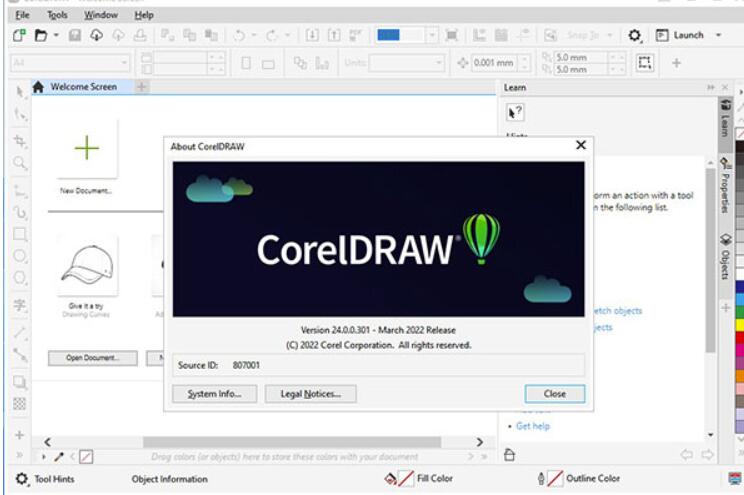Click the cloud upload icon
Viewport: 744px width, 495px height.
click(118, 35)
